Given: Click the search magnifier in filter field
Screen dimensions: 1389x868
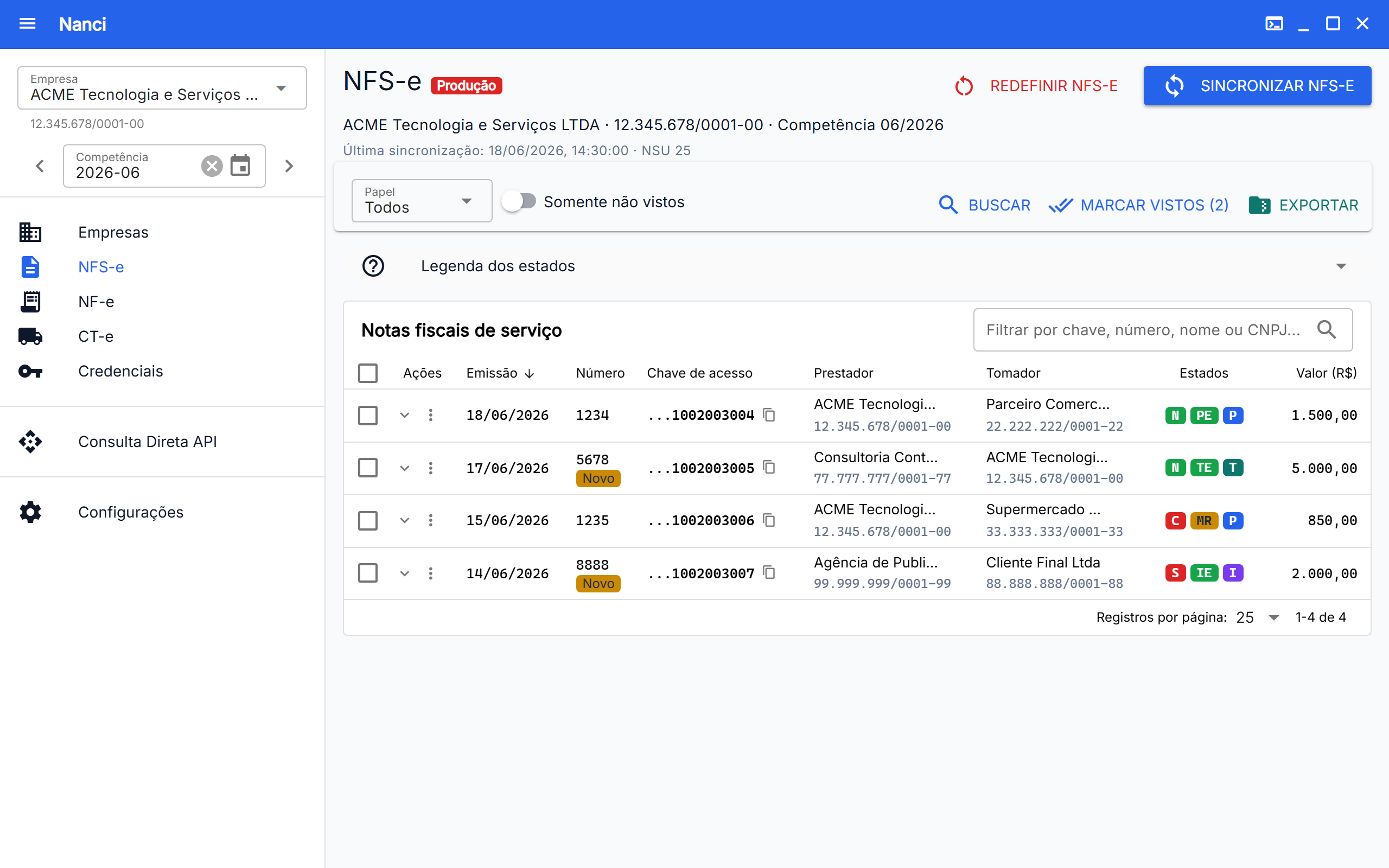Looking at the screenshot, I should (x=1327, y=329).
